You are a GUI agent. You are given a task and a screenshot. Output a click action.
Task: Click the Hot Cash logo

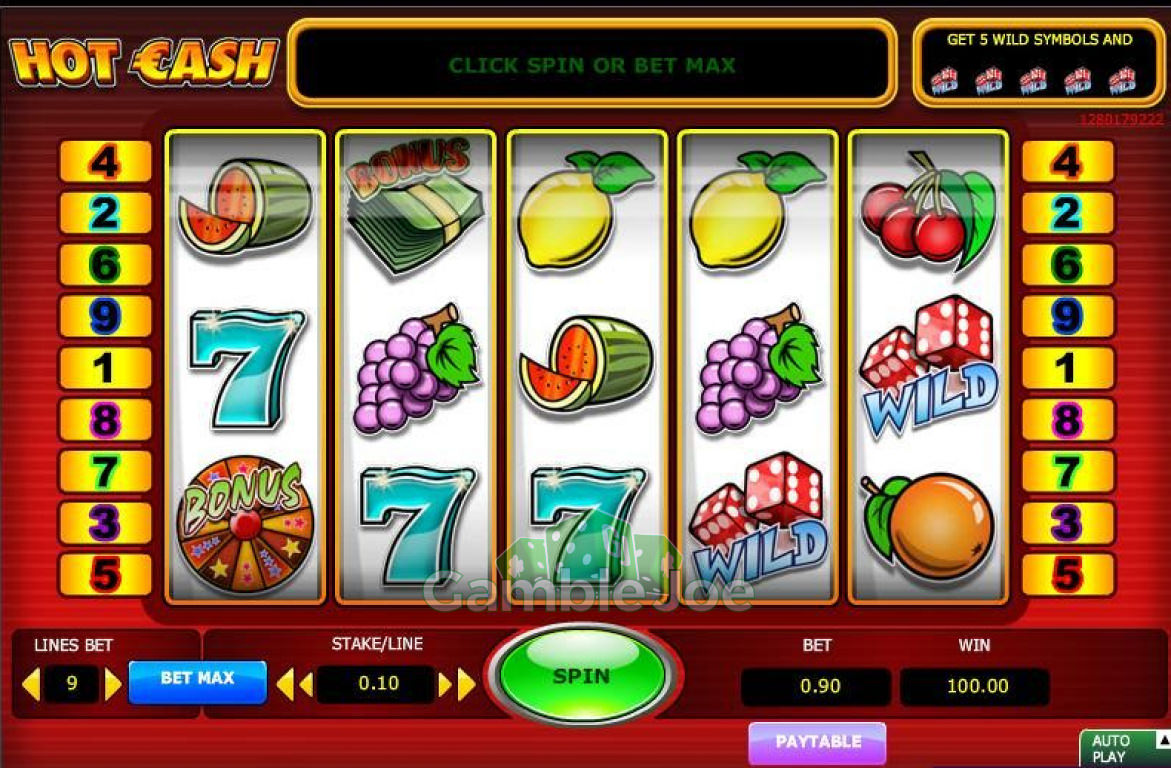click(x=144, y=61)
